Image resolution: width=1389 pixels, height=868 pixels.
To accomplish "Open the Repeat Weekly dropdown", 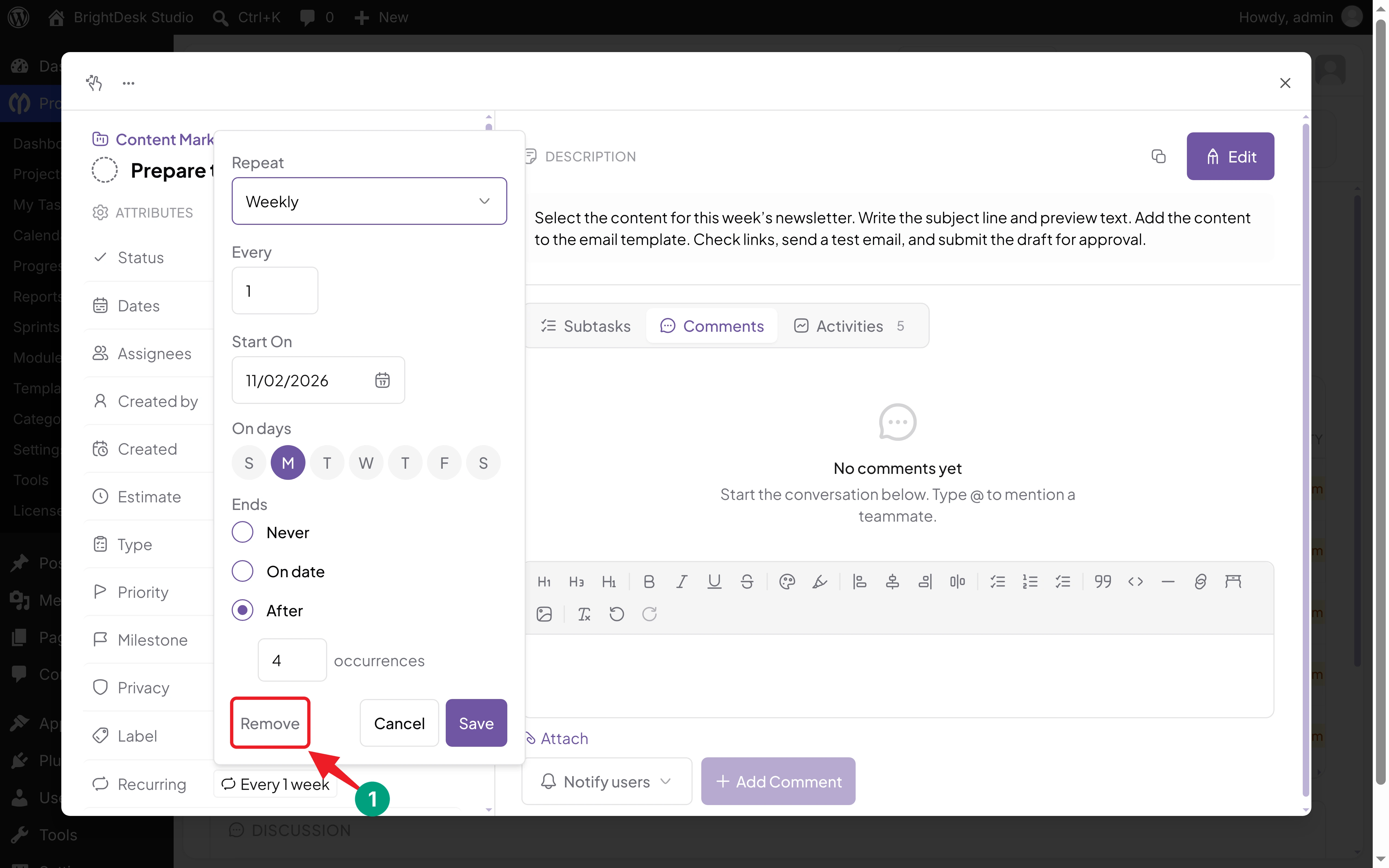I will click(x=369, y=201).
